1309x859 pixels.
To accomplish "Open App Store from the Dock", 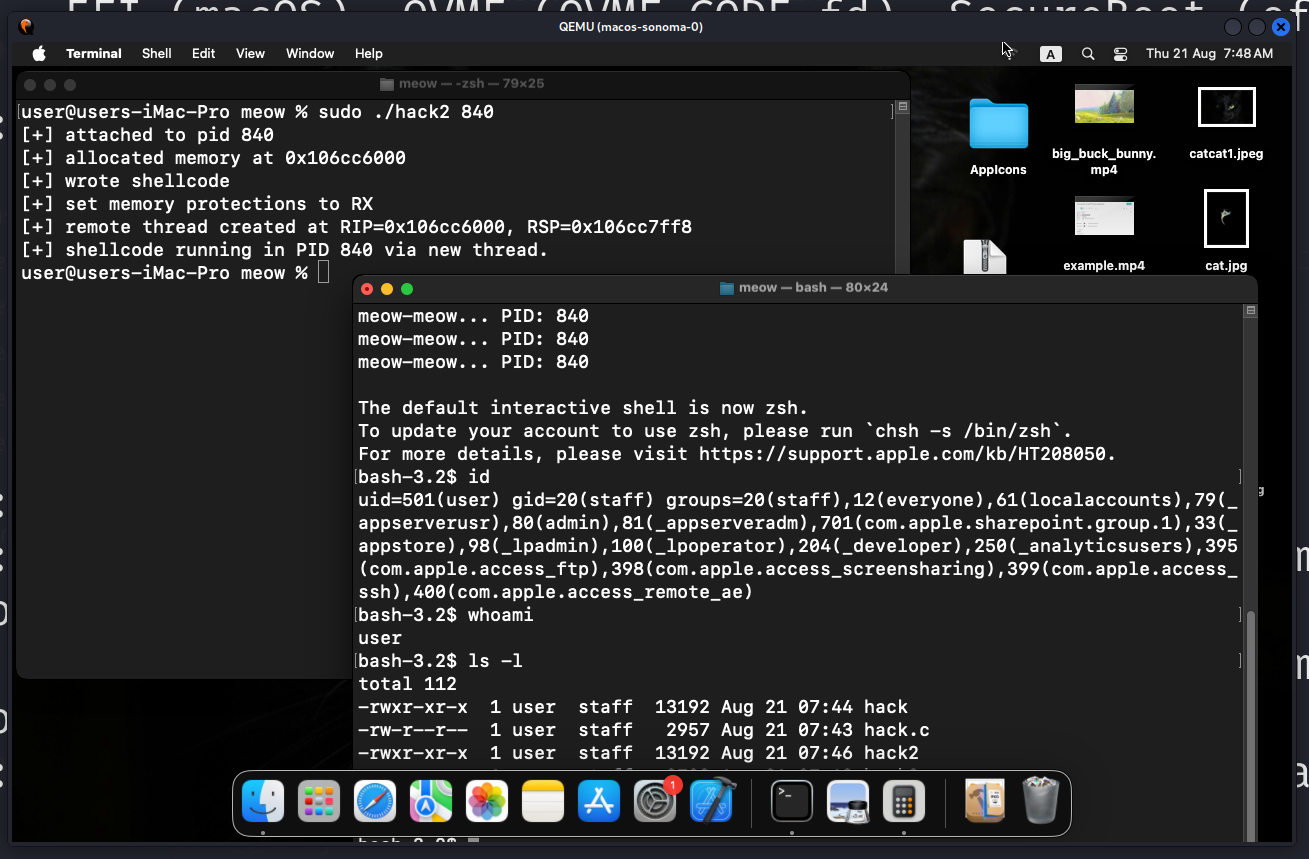I will (599, 802).
